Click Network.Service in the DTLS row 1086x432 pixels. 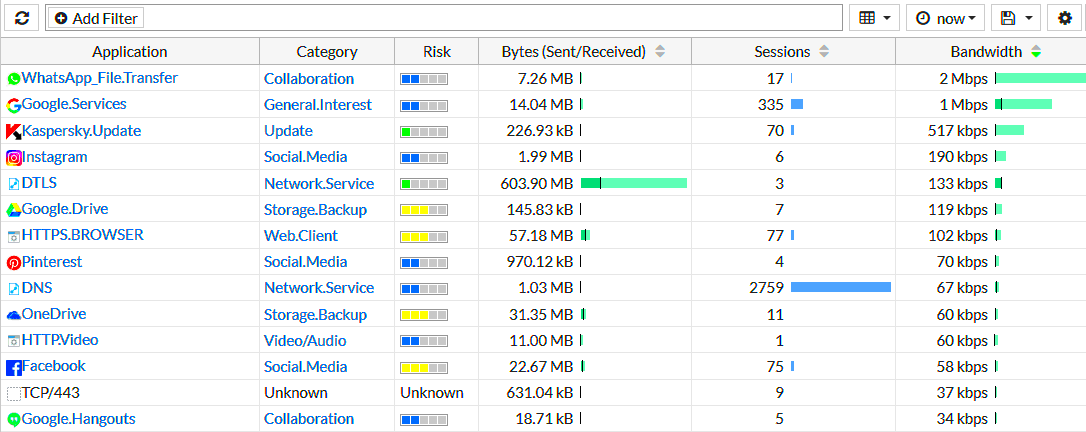point(319,183)
